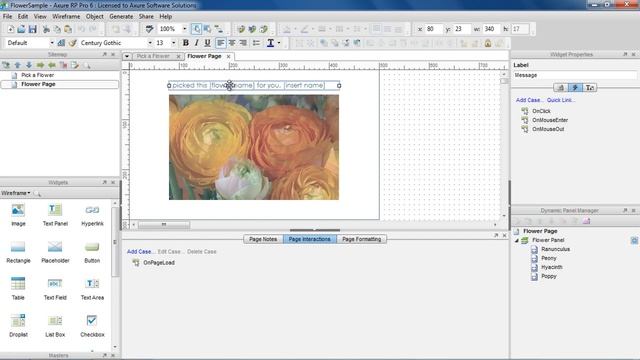Screen dimensions: 640x360
Task: Pick the Table widget
Action: (x=18, y=289)
